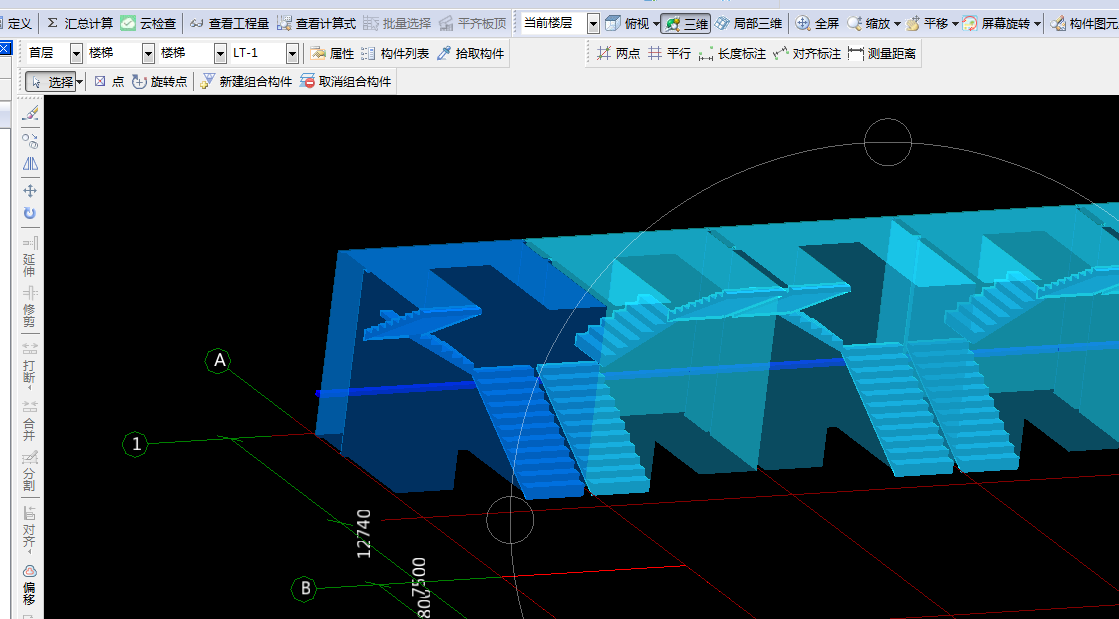The height and width of the screenshot is (619, 1119).
Task: Click axis bubble A in the viewport
Action: pos(219,361)
